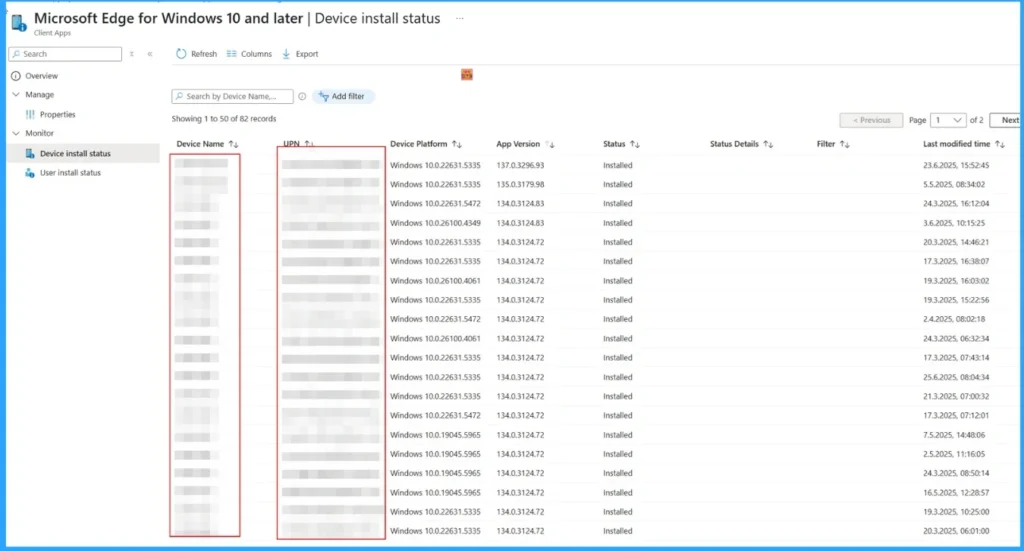Click the timestamp 23.6.2025, 15:52:45
The height and width of the screenshot is (551, 1024).
pos(956,165)
